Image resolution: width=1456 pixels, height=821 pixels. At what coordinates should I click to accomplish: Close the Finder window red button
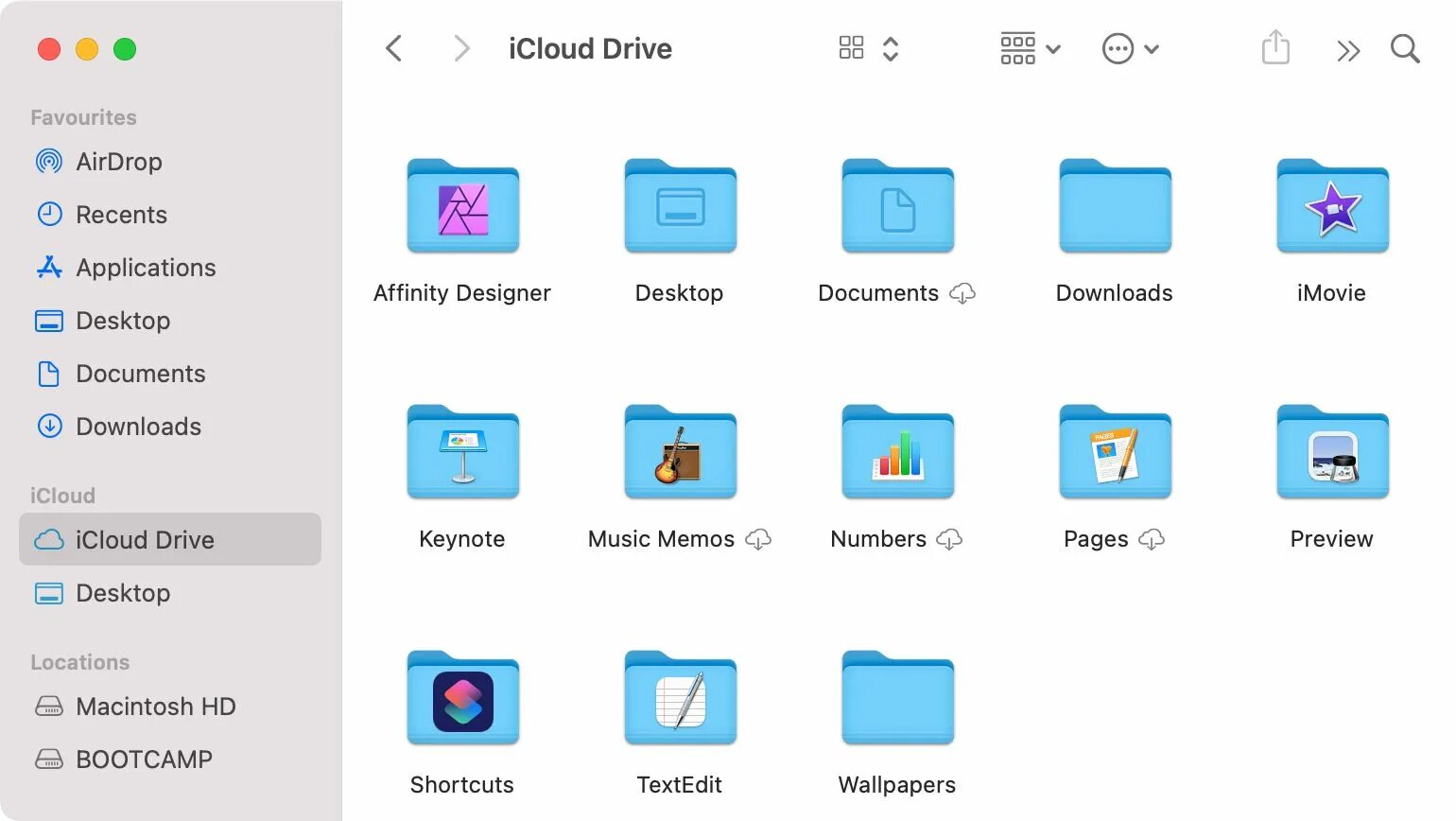pyautogui.click(x=49, y=49)
